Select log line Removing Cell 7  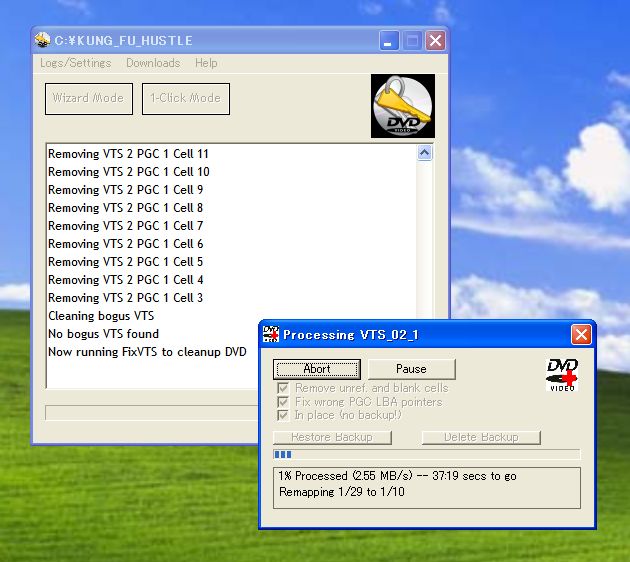click(125, 226)
